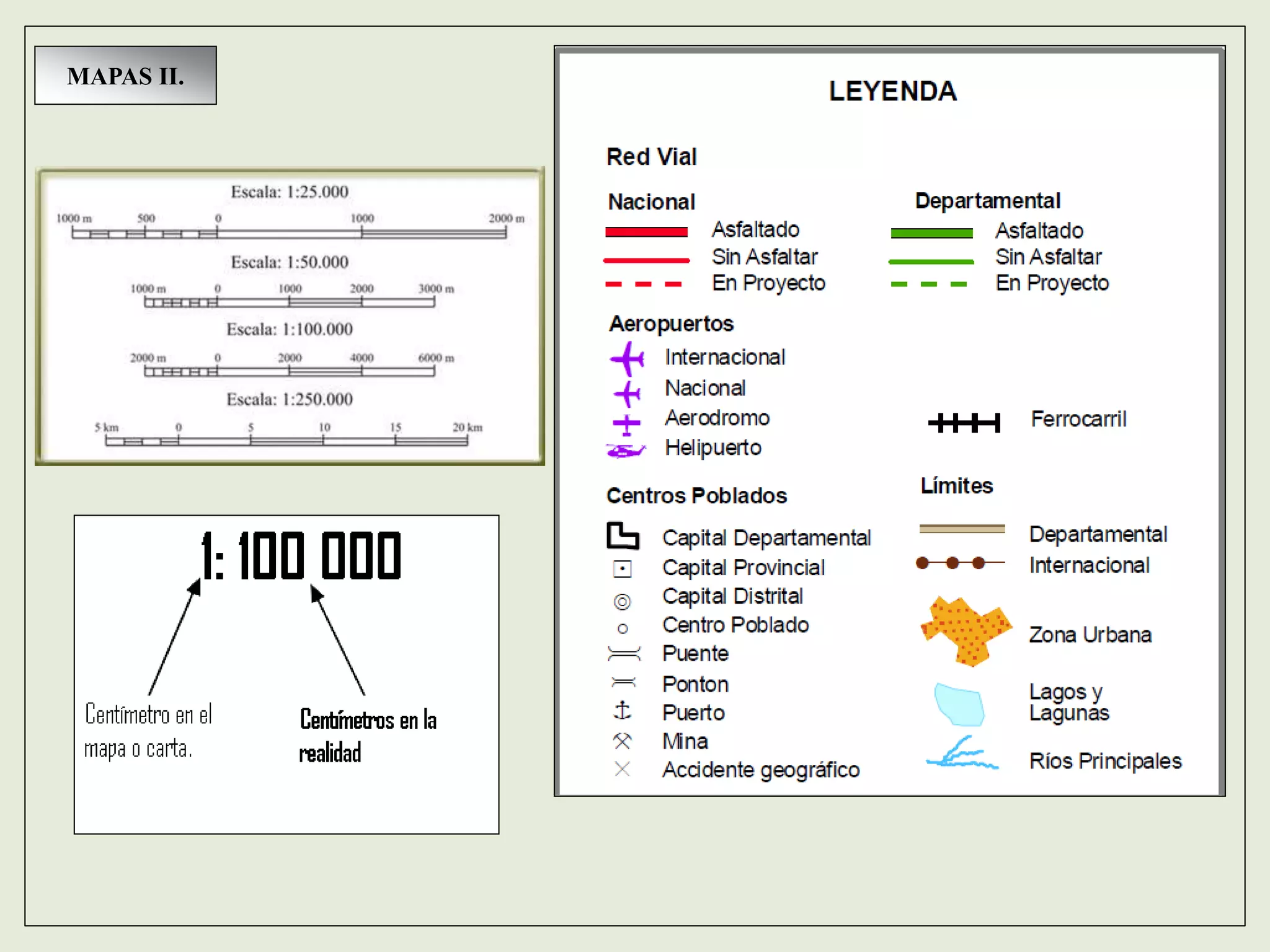Select the Puerto anchor icon
1270x952 pixels.
622,710
